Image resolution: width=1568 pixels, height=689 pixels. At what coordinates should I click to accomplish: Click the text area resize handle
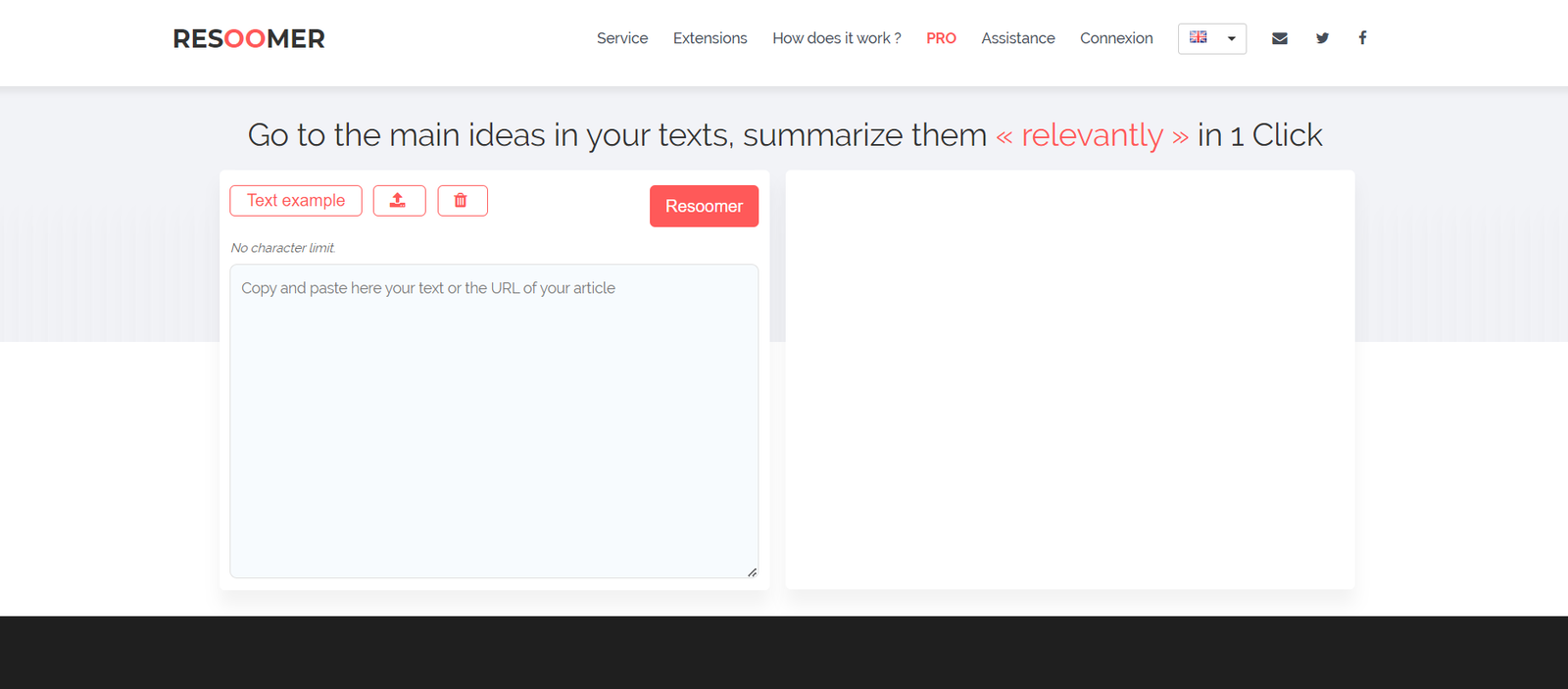pos(752,572)
